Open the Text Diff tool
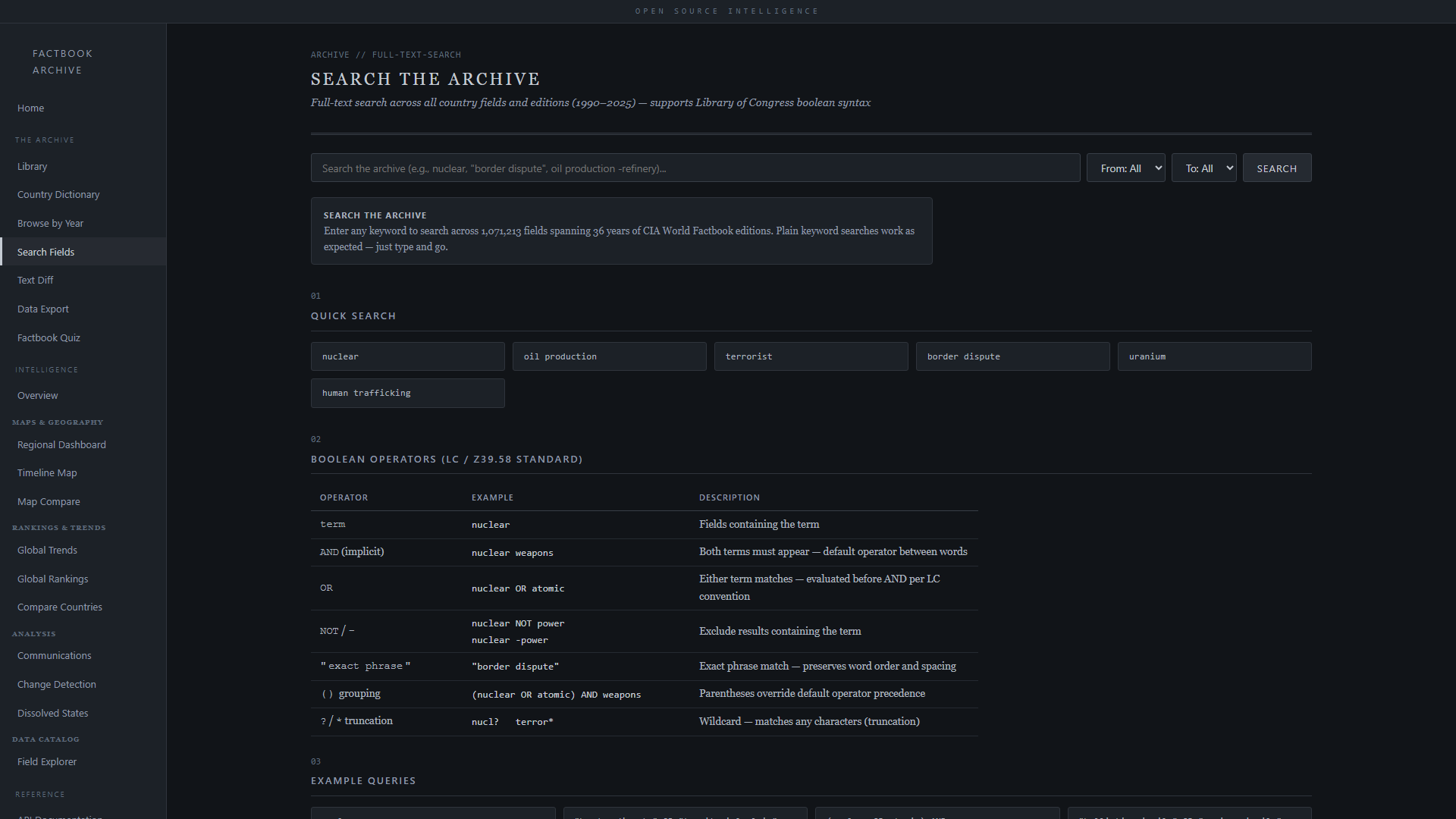The image size is (1456, 819). (35, 280)
